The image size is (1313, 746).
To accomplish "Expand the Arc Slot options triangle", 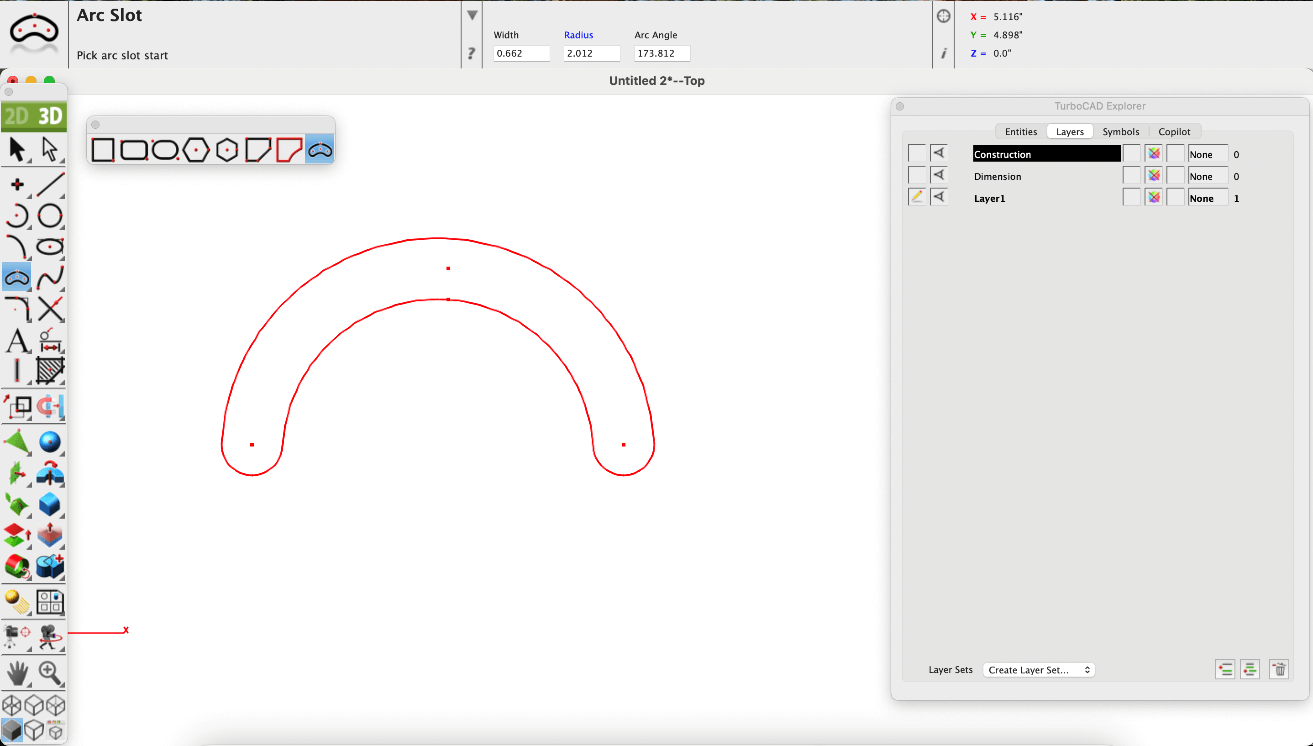I will click(x=472, y=16).
